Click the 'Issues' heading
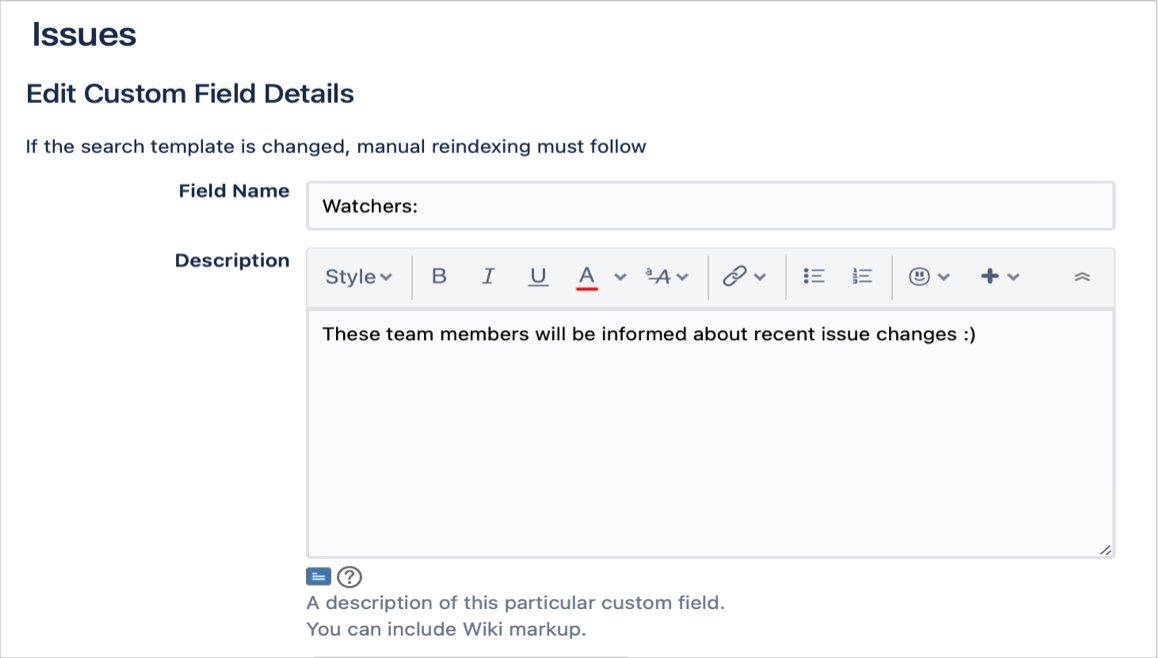 (83, 35)
